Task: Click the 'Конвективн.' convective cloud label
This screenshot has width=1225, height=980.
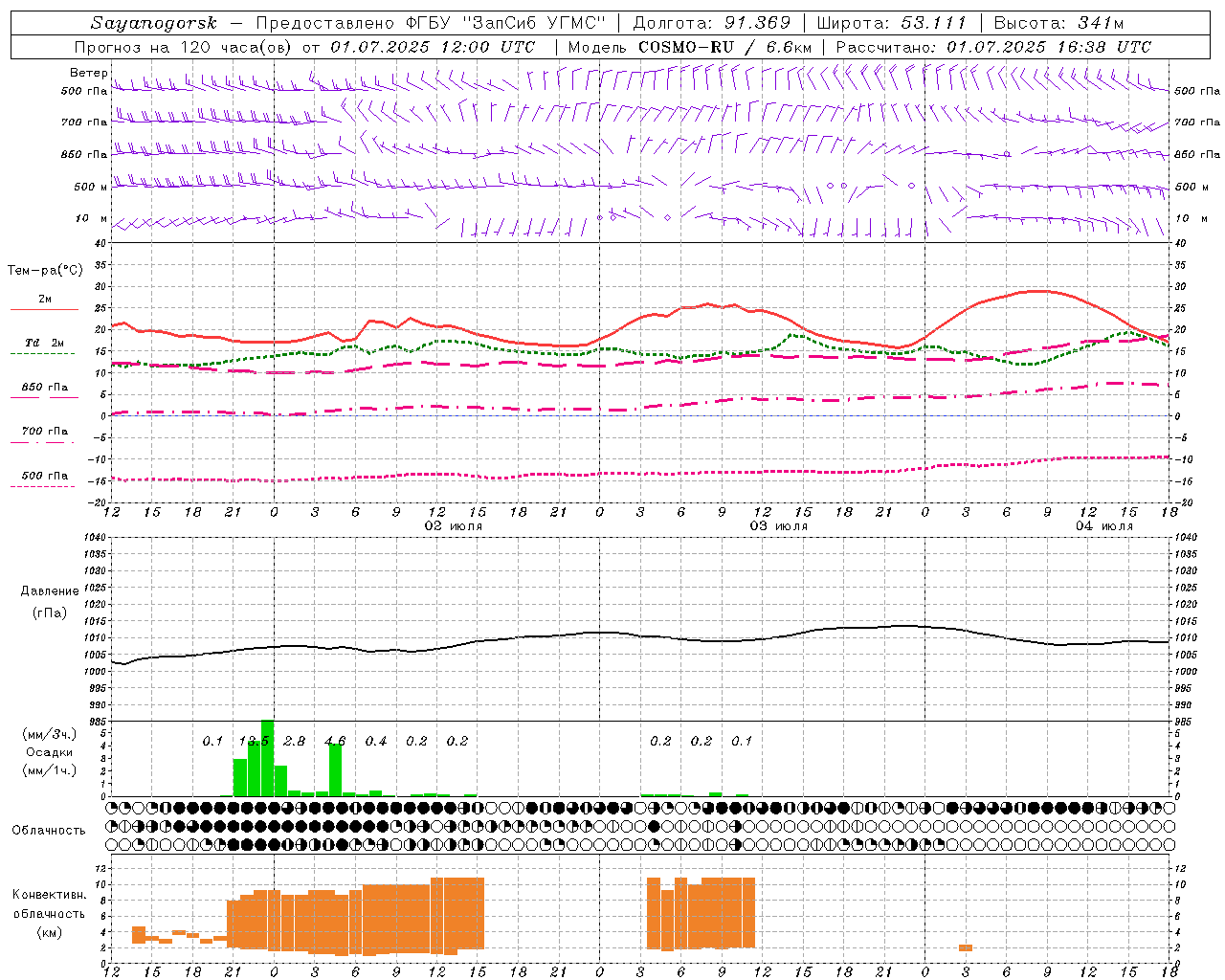Action: click(49, 895)
